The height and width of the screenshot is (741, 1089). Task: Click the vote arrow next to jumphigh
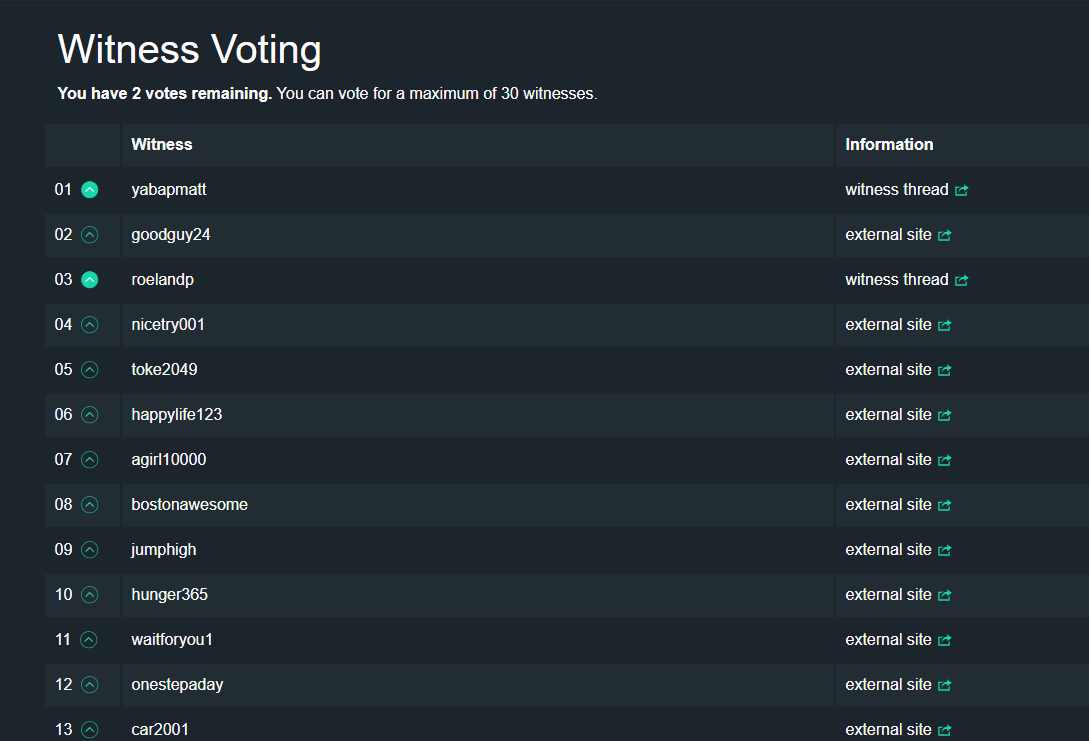point(90,550)
